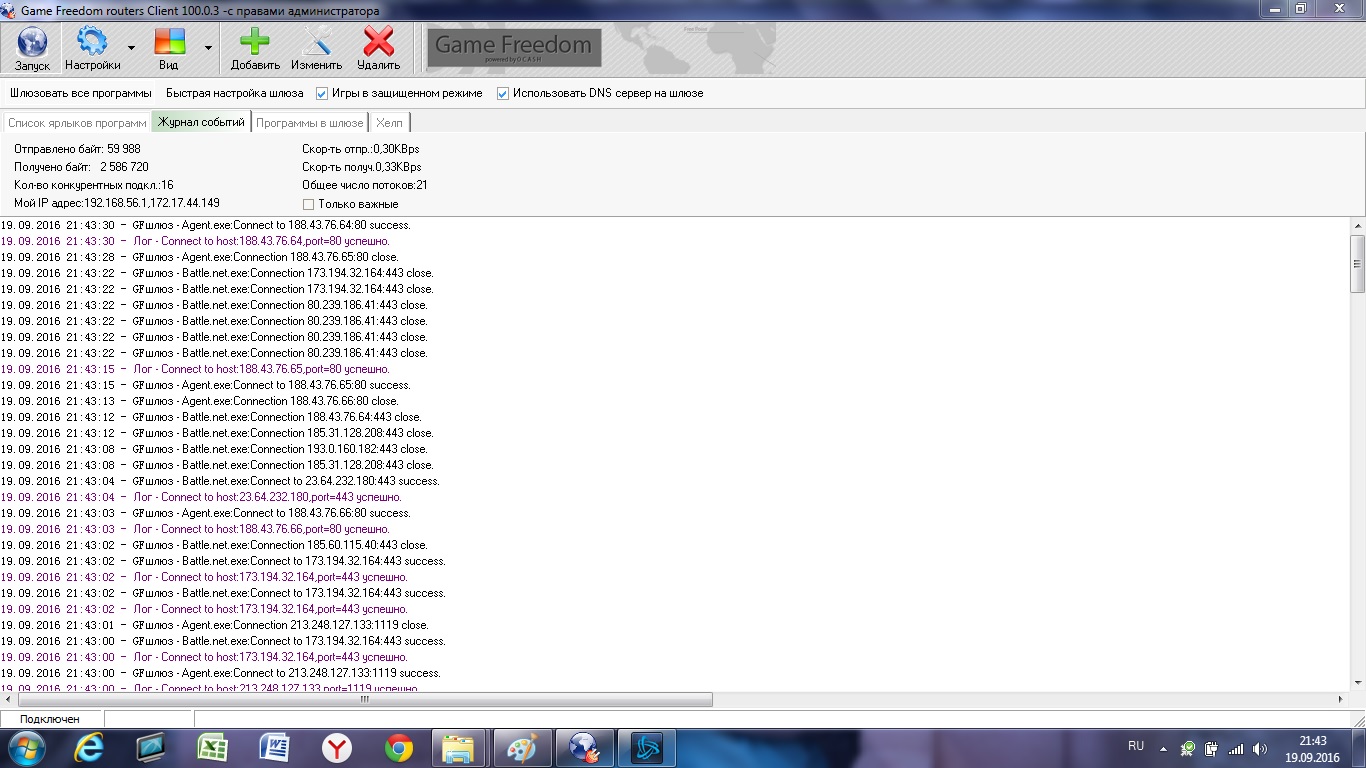Click the green plus Добавить icon
1366x768 pixels.
(255, 43)
